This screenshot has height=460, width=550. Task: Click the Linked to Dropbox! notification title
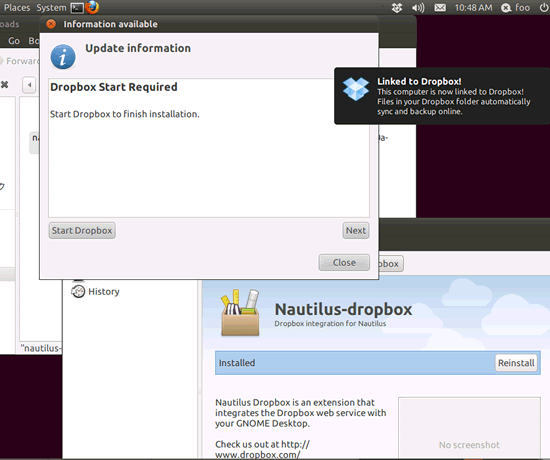[419, 81]
